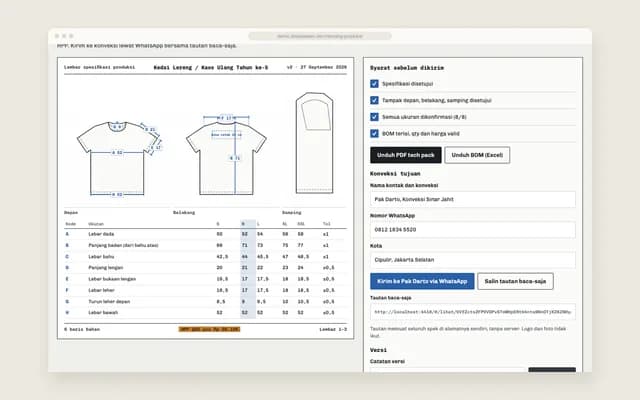
Task: Click the 'Turun leher depan' row label
Action: point(109,302)
